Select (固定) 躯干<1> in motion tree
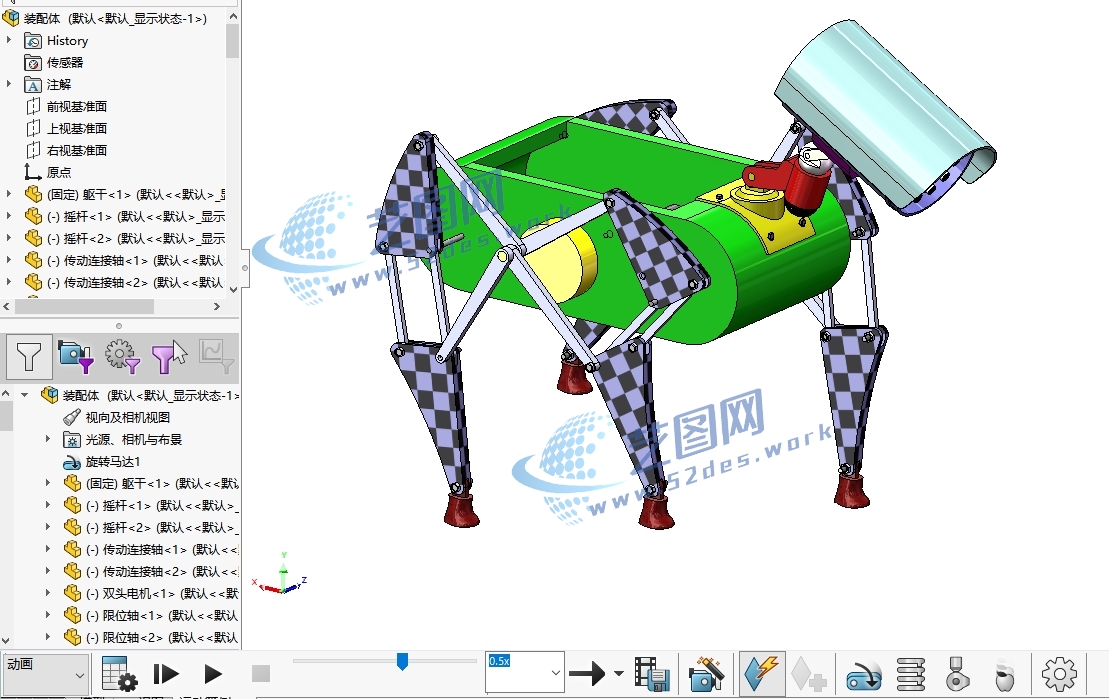The image size is (1109, 699). click(x=161, y=483)
